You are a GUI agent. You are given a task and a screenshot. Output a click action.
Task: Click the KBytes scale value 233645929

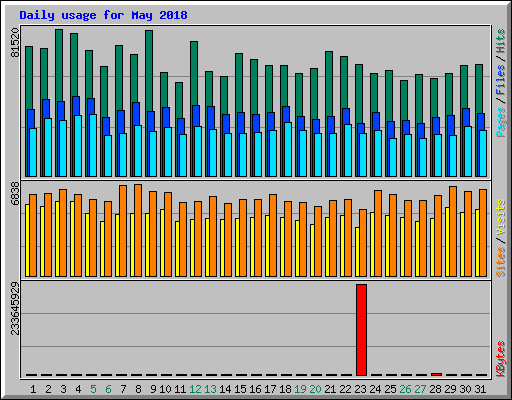[15, 308]
